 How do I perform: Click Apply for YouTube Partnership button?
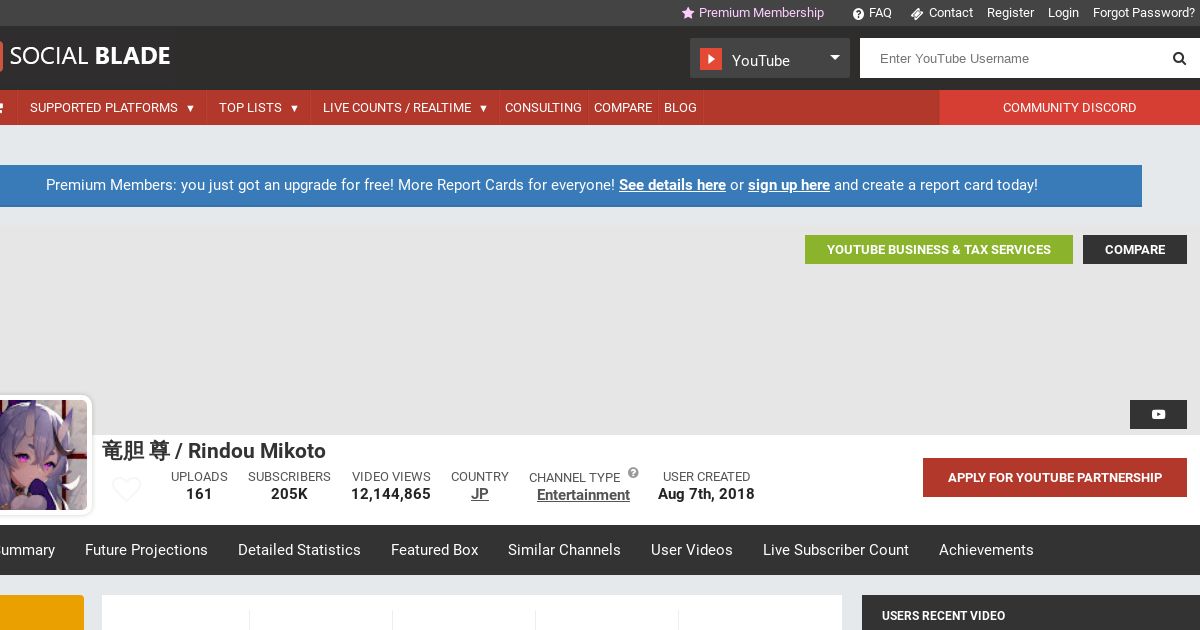point(1054,478)
